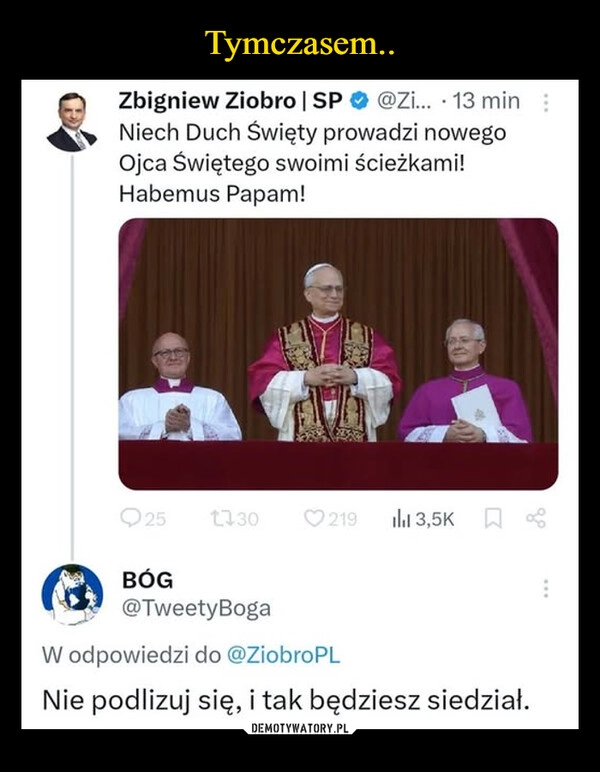The width and height of the screenshot is (600, 772).
Task: Click the reply text 'Nie podlizuj się'
Action: pyautogui.click(x=142, y=701)
